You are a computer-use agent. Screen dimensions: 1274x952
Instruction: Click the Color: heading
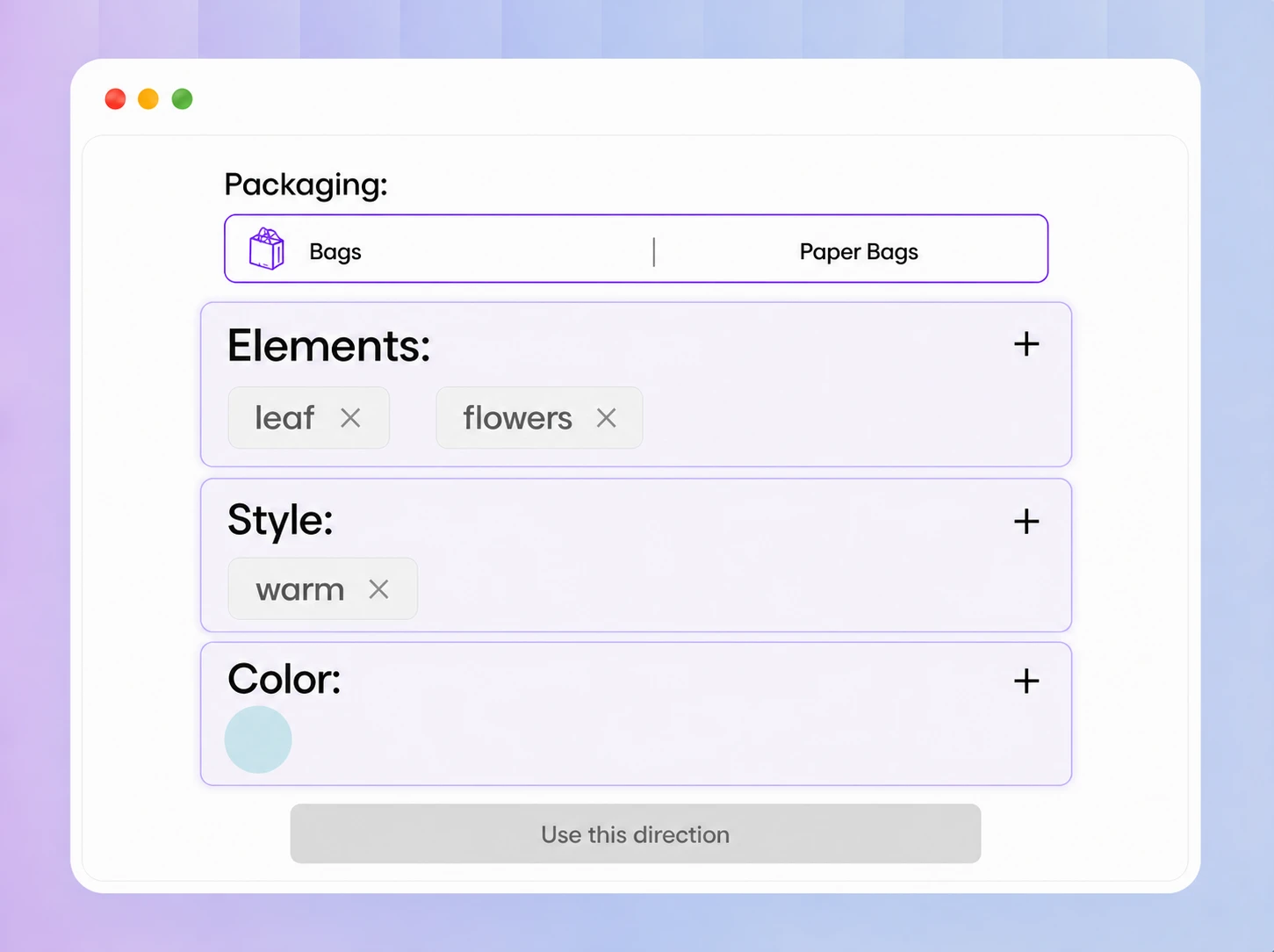tap(284, 679)
